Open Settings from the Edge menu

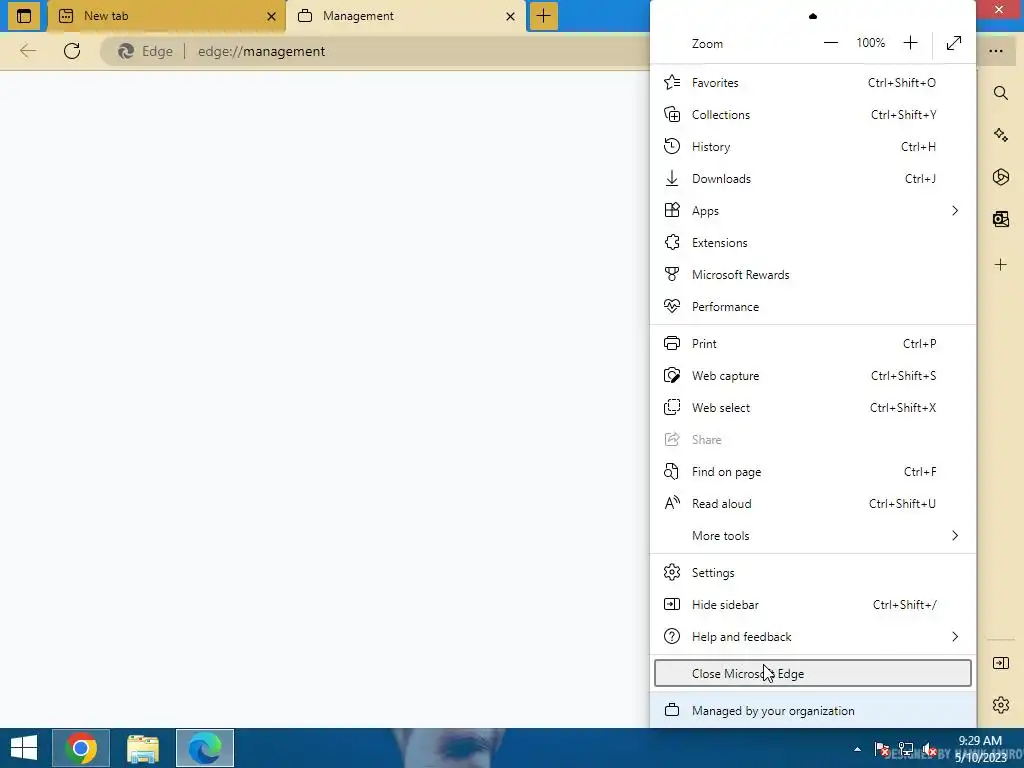[x=812, y=573]
